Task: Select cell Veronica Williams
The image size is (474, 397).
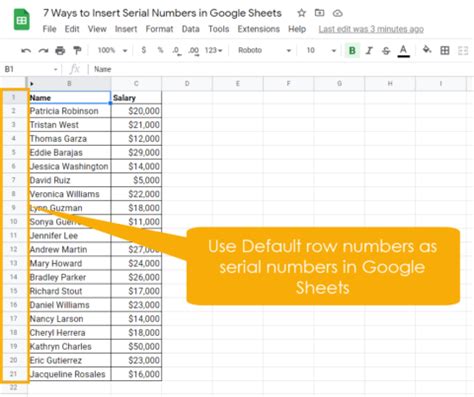Action: coord(69,194)
